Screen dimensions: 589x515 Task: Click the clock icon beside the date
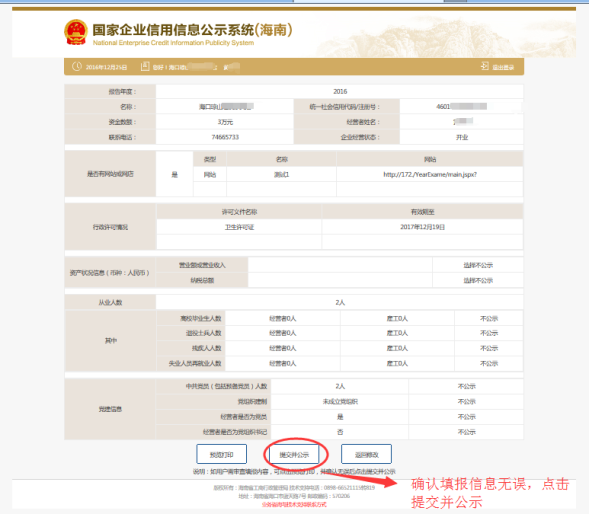point(77,67)
